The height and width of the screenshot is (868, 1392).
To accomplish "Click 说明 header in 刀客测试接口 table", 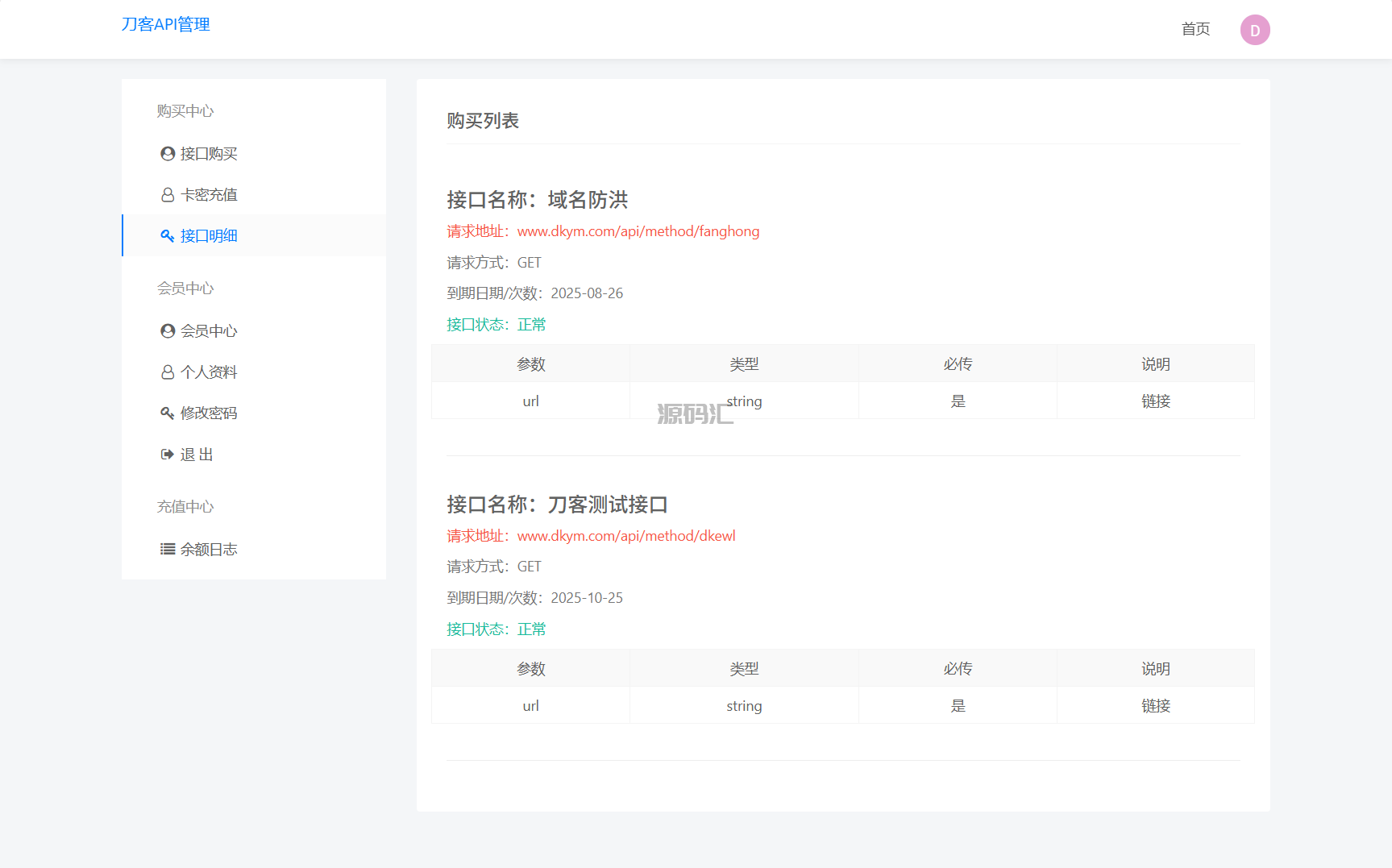I will 1156,669.
